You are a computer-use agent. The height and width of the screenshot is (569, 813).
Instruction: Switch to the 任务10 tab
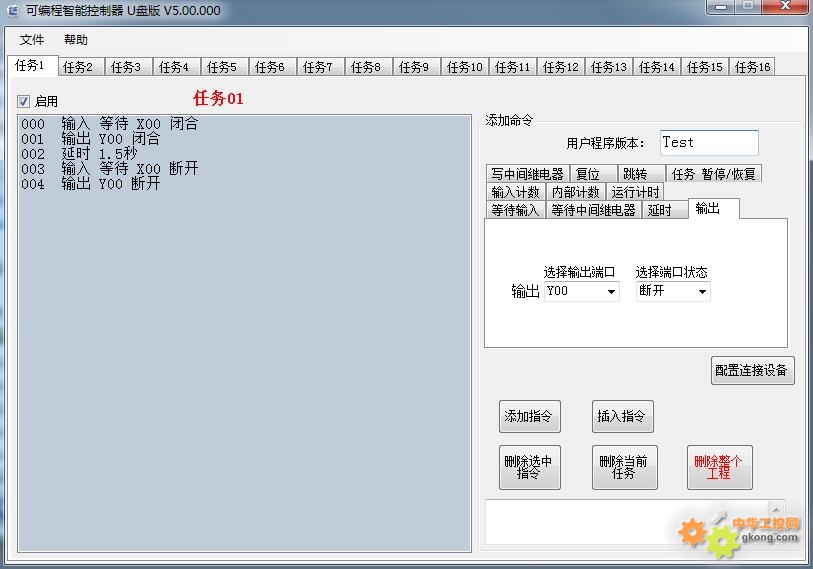click(x=465, y=67)
